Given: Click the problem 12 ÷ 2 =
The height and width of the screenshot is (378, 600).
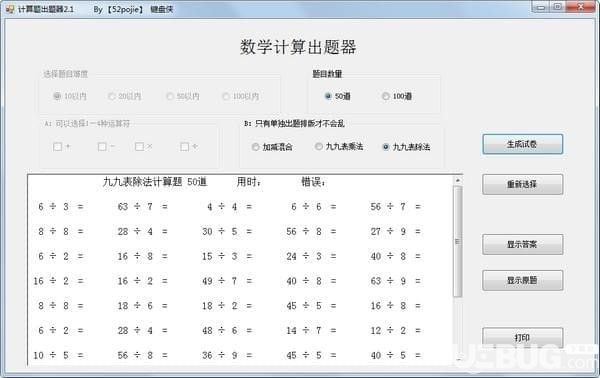Looking at the screenshot, I should pos(396,331).
